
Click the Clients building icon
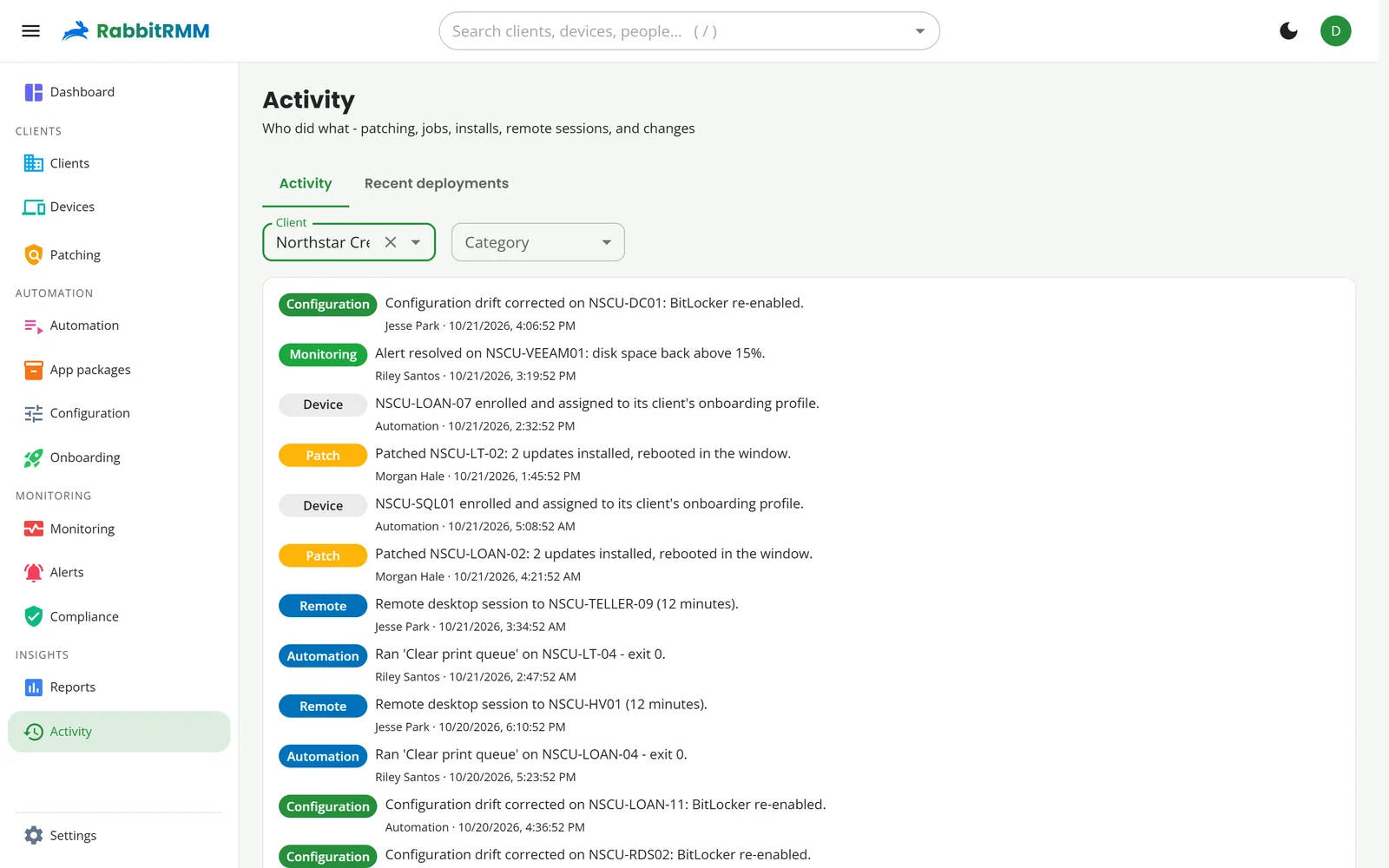coord(34,163)
